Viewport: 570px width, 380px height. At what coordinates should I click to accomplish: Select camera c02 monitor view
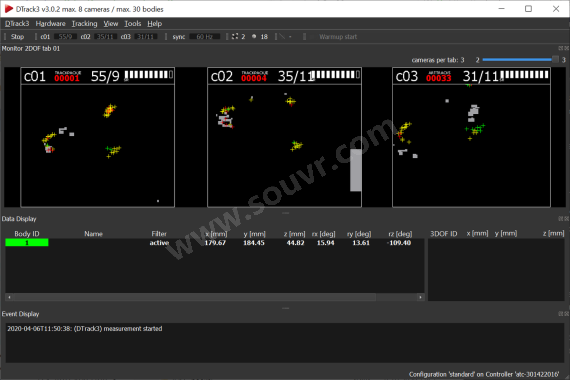tap(284, 137)
